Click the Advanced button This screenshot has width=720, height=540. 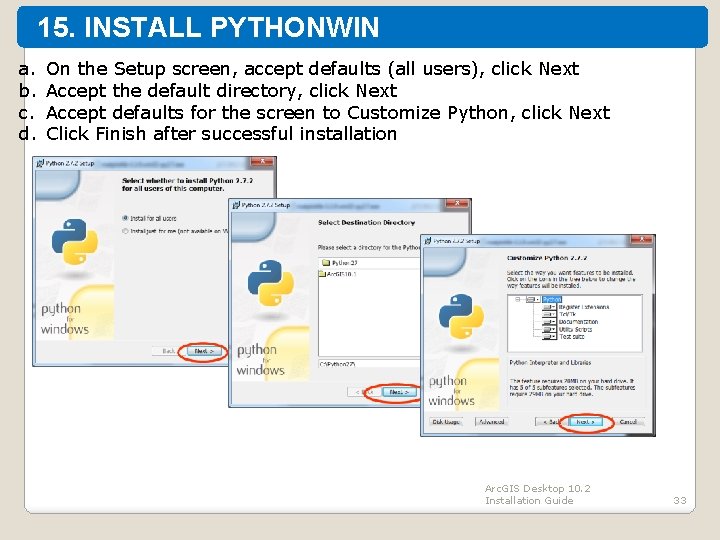[x=492, y=422]
